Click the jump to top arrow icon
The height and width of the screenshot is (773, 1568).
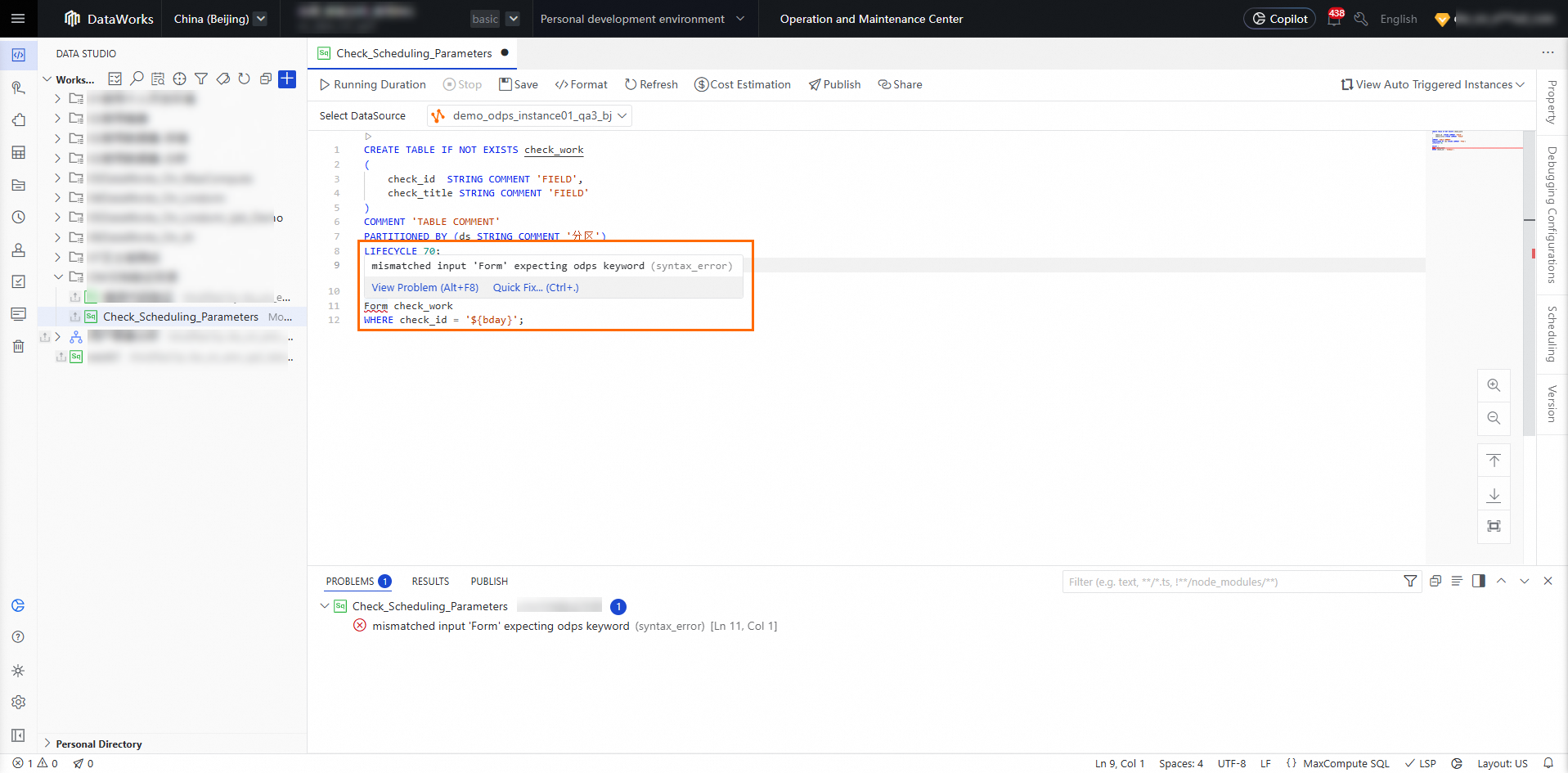1494,461
